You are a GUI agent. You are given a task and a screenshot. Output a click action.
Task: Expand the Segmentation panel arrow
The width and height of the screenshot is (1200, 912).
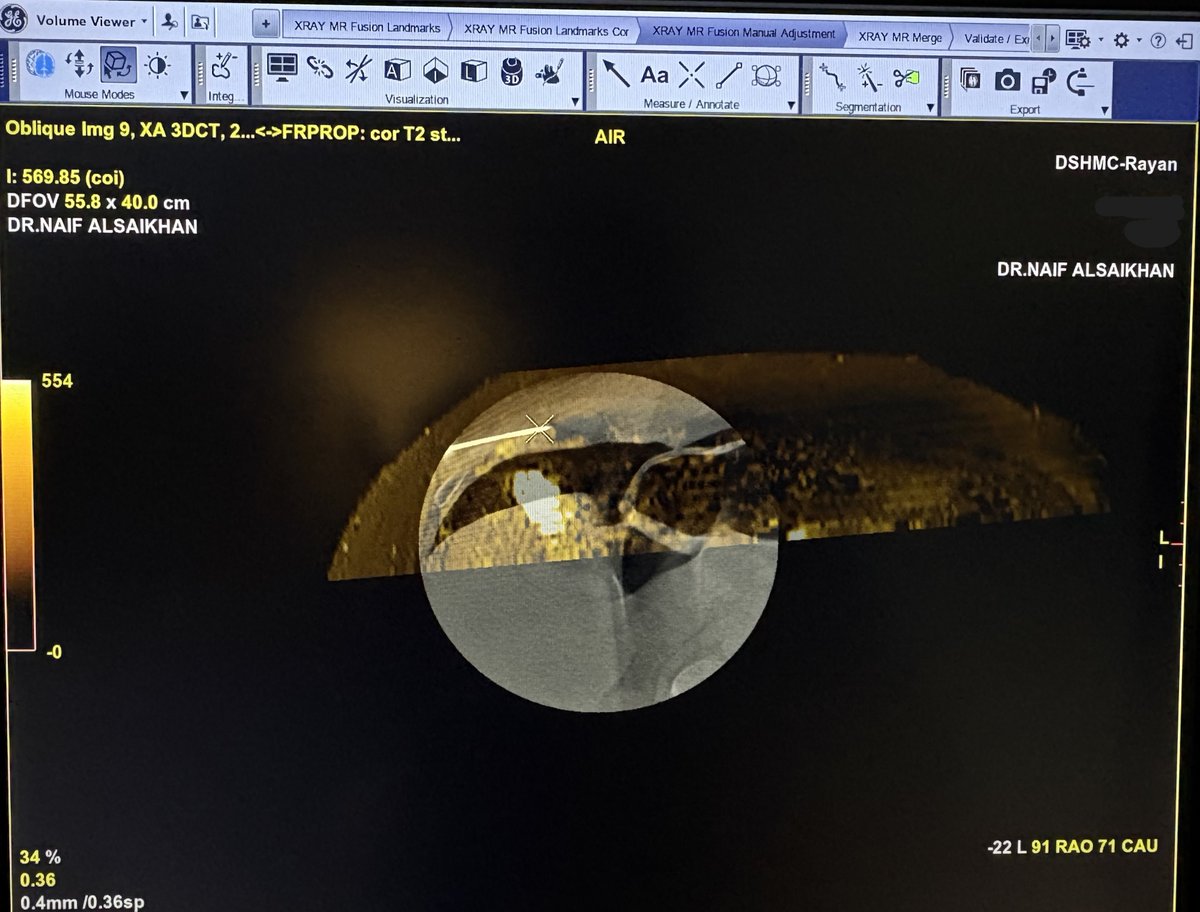(x=930, y=108)
